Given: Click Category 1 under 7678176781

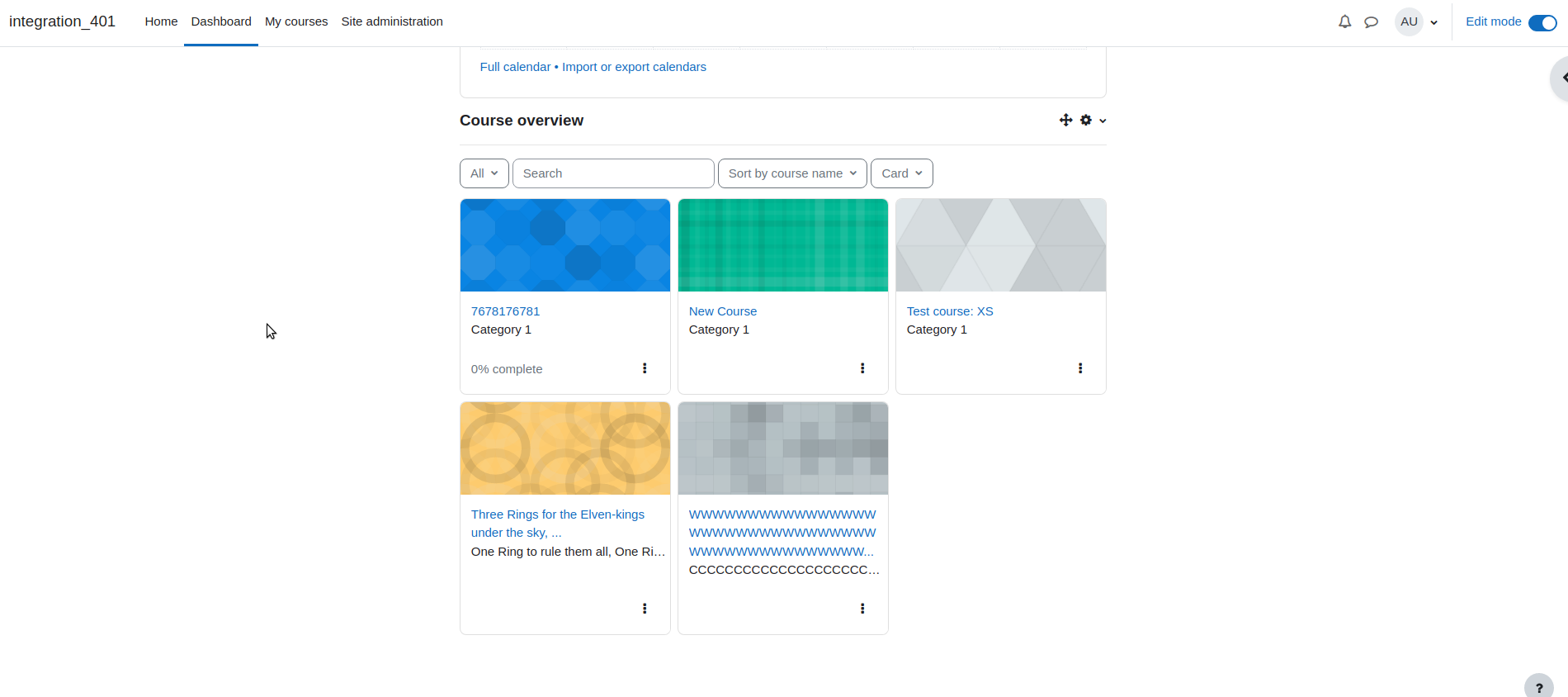Looking at the screenshot, I should (501, 330).
